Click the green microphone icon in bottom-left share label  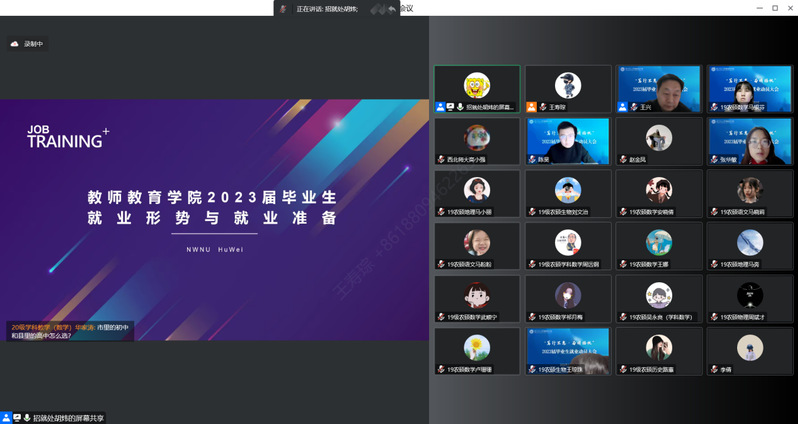pos(27,417)
